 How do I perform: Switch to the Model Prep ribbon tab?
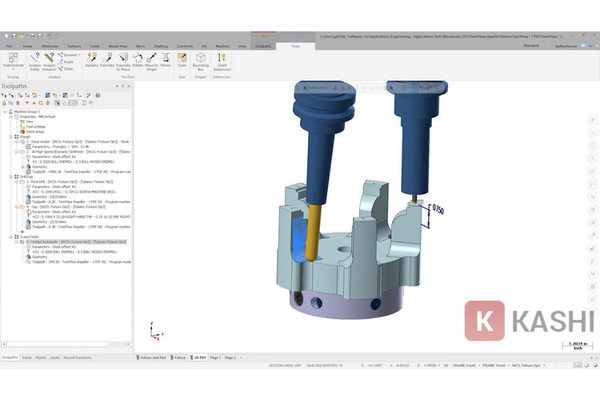coord(117,46)
